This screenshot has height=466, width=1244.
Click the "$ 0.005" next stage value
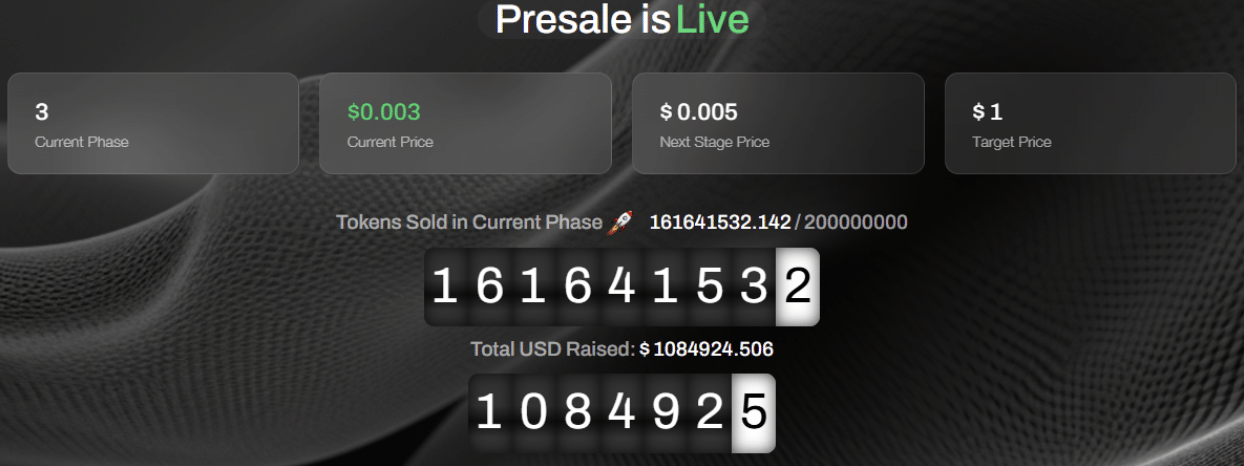coord(699,112)
